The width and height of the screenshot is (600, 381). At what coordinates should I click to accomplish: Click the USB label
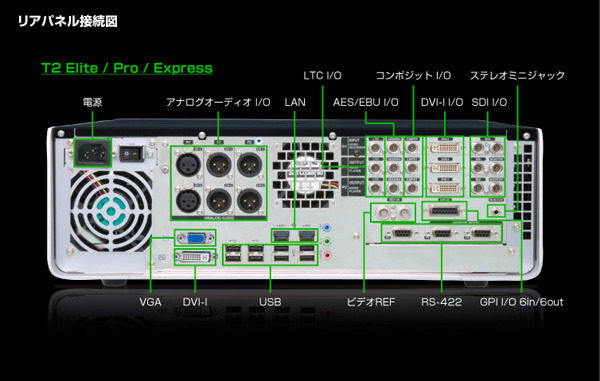pyautogui.click(x=270, y=302)
